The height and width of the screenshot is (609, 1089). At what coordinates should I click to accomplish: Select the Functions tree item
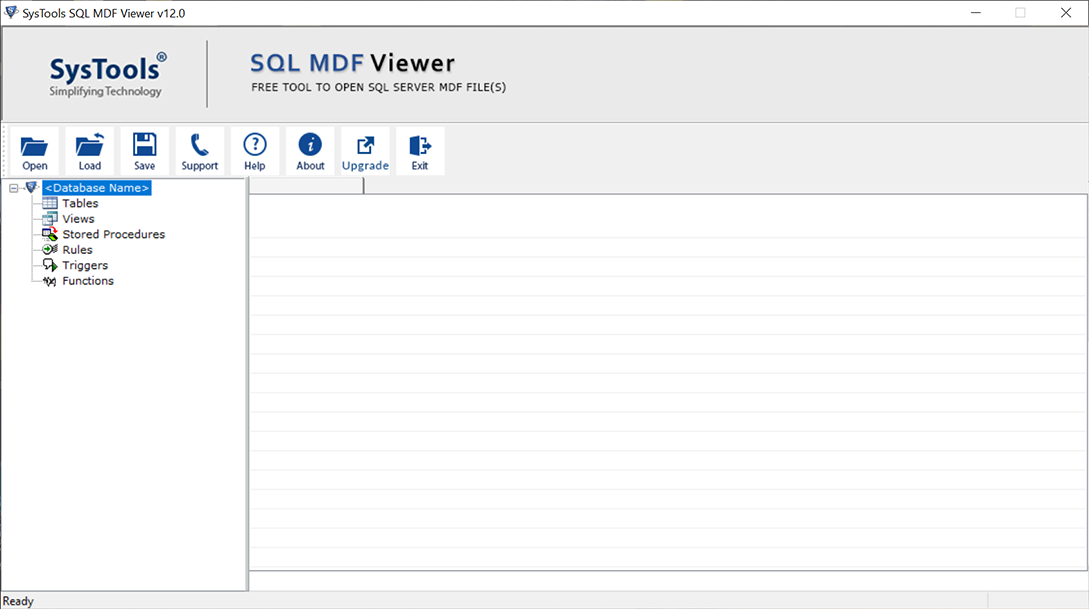pyautogui.click(x=88, y=281)
